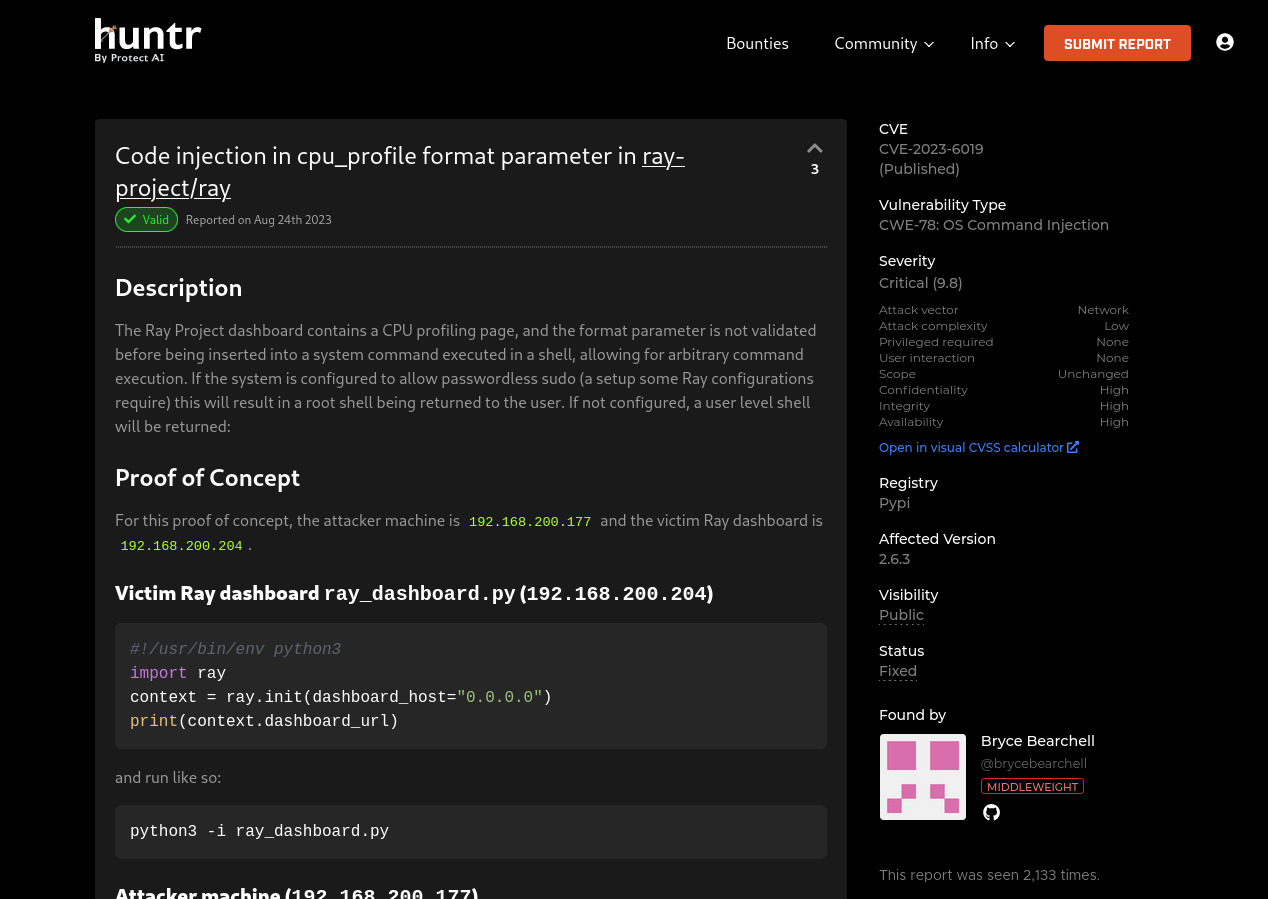Click the Public visibility label

point(901,615)
